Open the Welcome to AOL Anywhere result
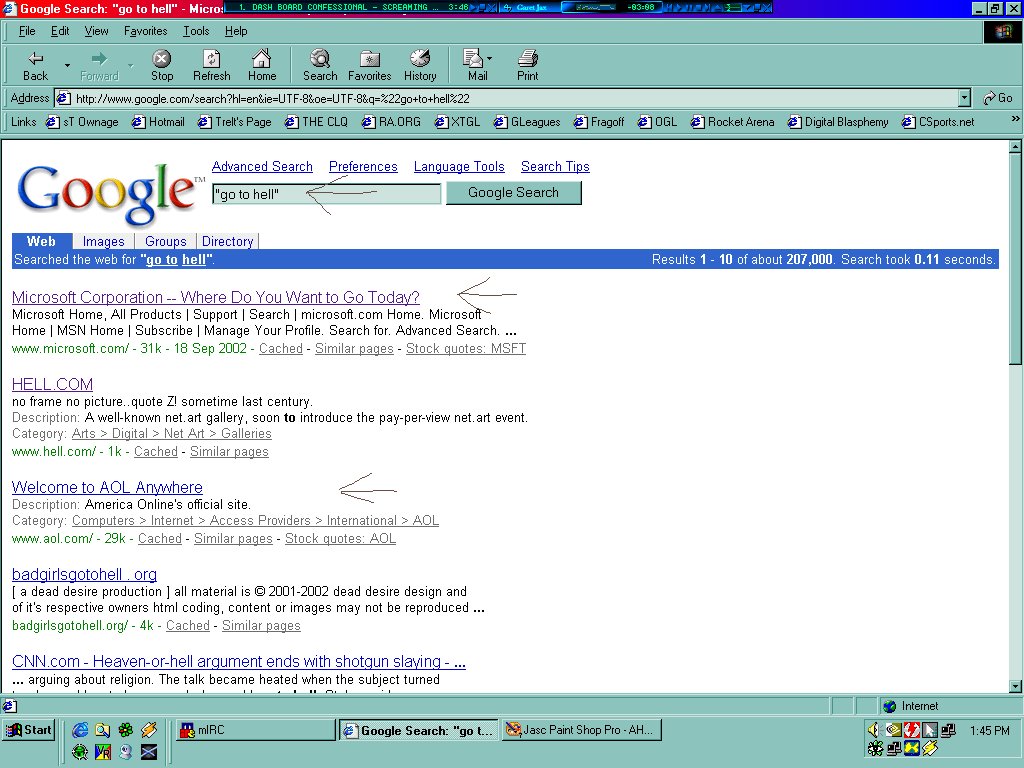The image size is (1024, 768). tap(107, 487)
